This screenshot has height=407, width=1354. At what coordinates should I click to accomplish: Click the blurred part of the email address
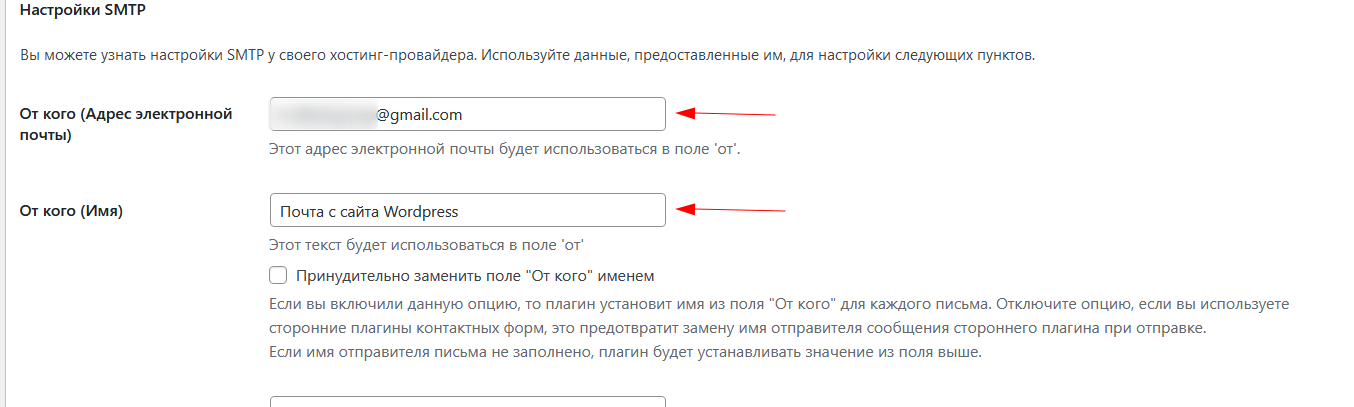[x=323, y=114]
